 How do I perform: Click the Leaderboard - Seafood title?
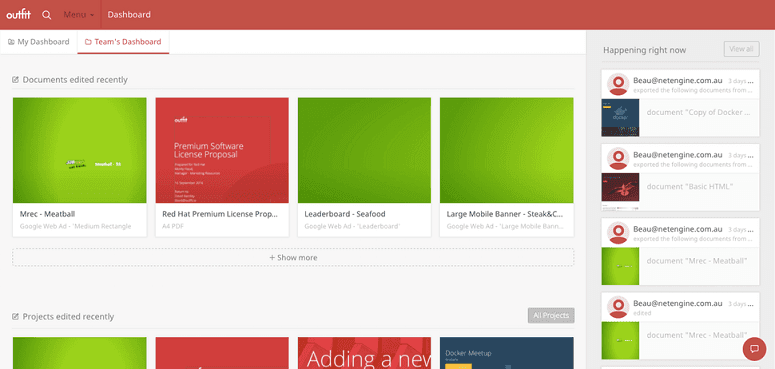pyautogui.click(x=344, y=214)
